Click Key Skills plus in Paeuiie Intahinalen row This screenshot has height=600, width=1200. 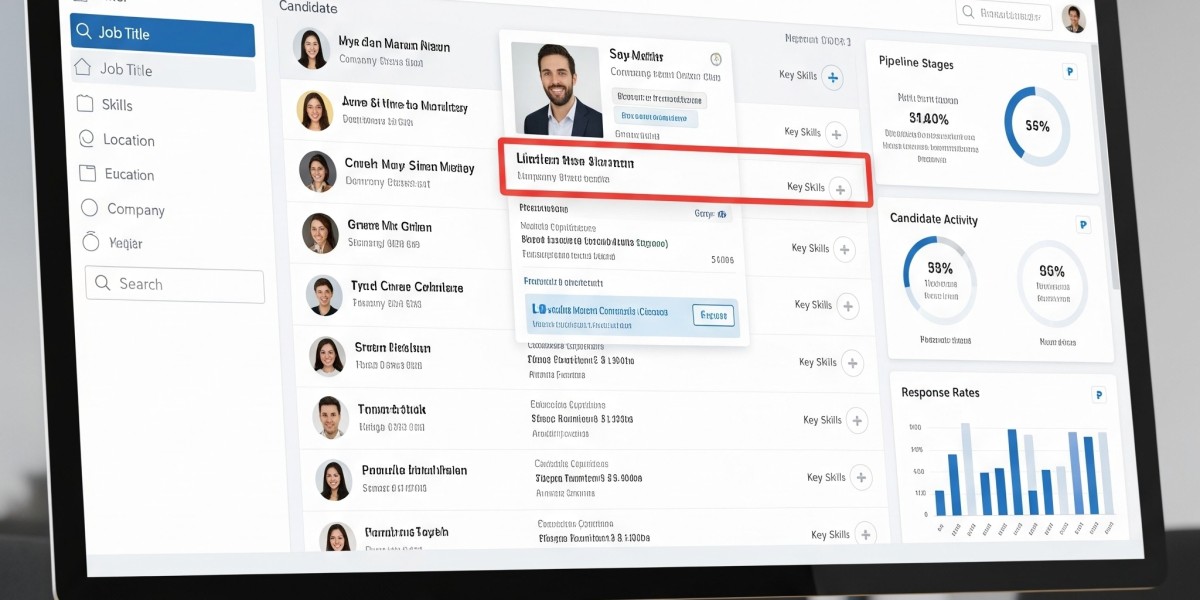861,478
